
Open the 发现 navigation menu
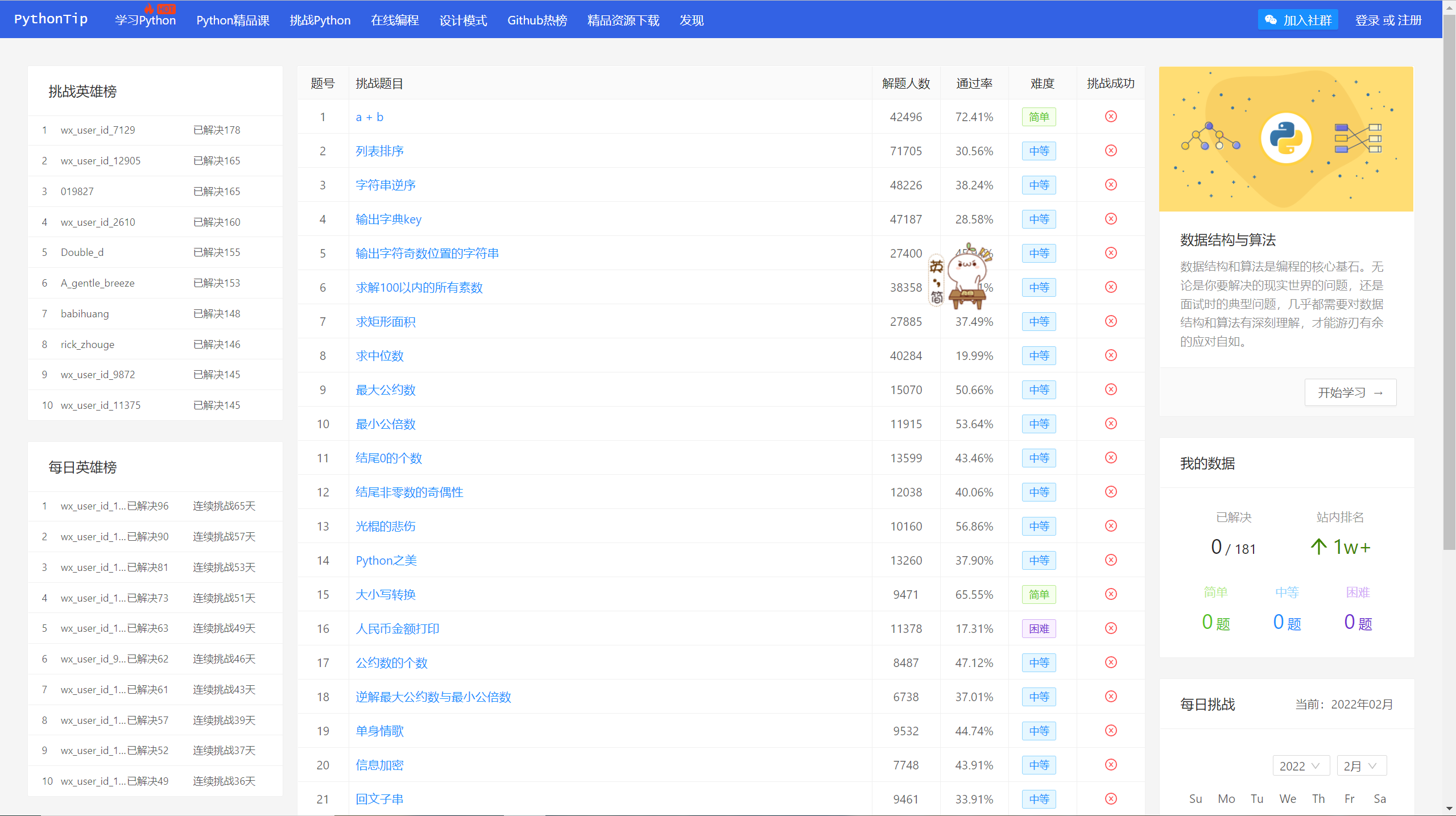pyautogui.click(x=692, y=20)
